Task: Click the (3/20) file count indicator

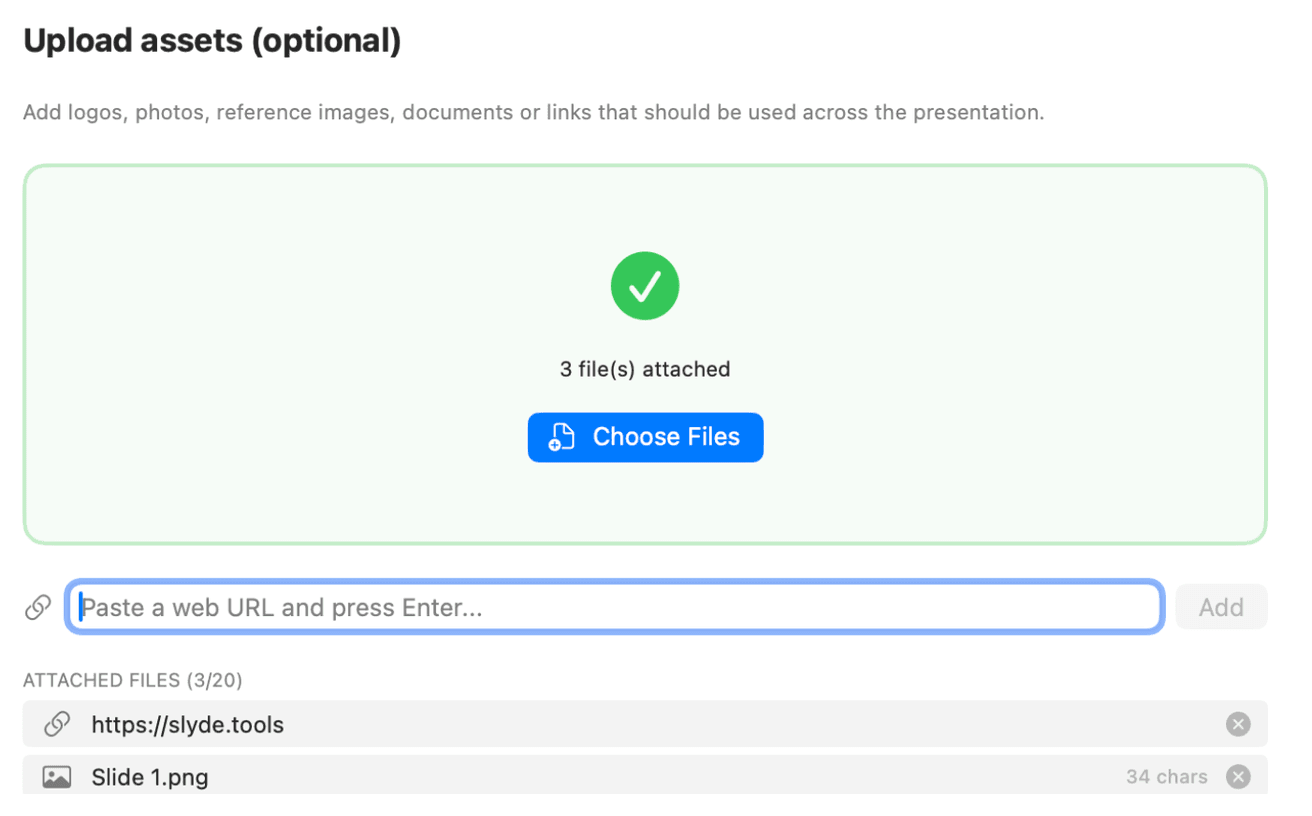Action: [214, 680]
